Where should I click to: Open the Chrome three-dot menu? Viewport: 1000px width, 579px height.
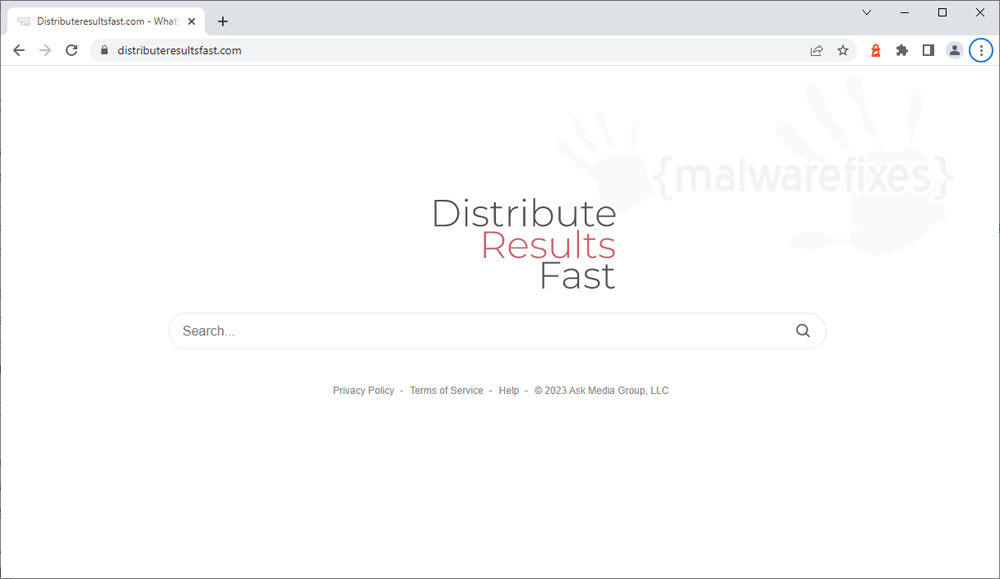pos(981,50)
